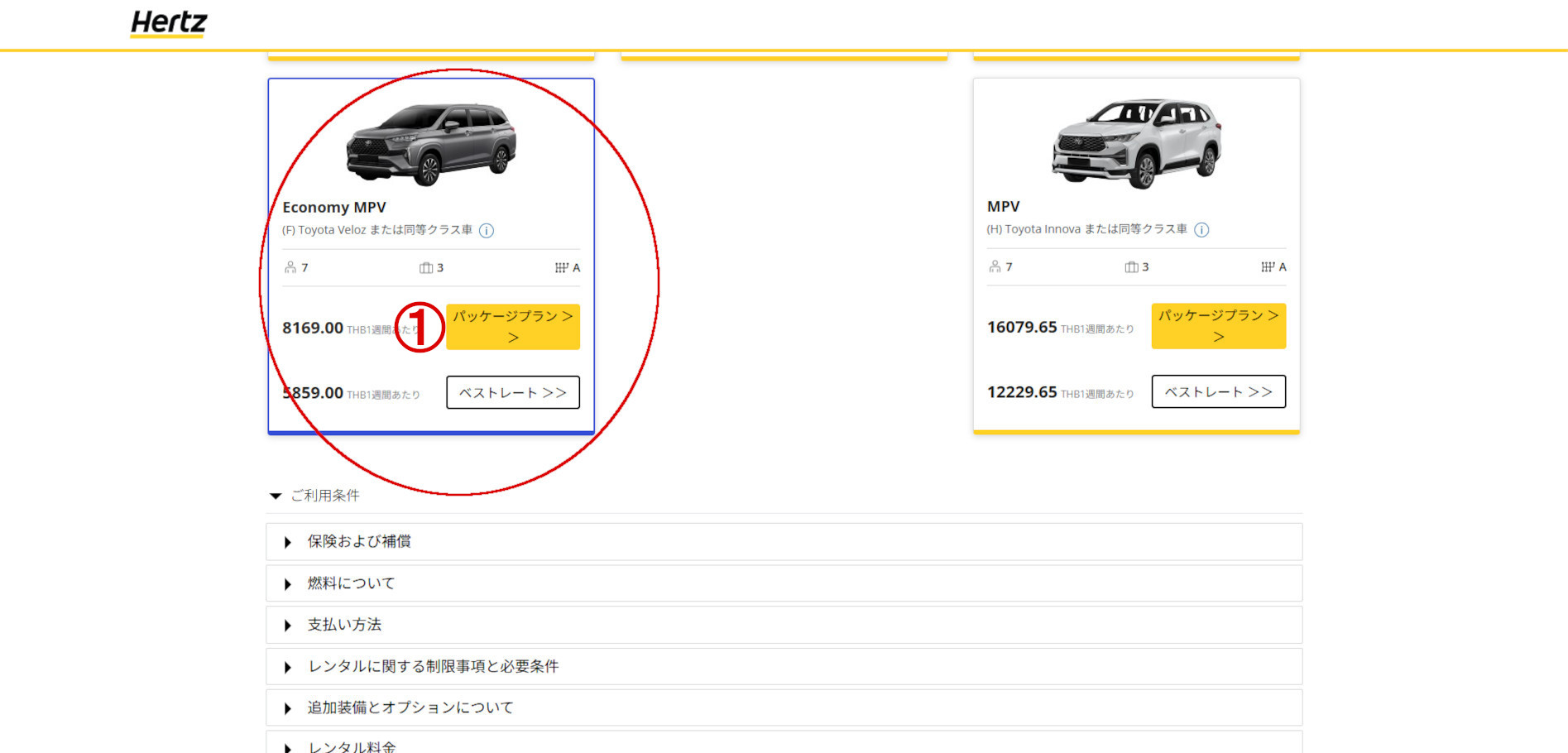1568x753 pixels.
Task: Click パッケージプラン on the MPV card
Action: point(1218,325)
